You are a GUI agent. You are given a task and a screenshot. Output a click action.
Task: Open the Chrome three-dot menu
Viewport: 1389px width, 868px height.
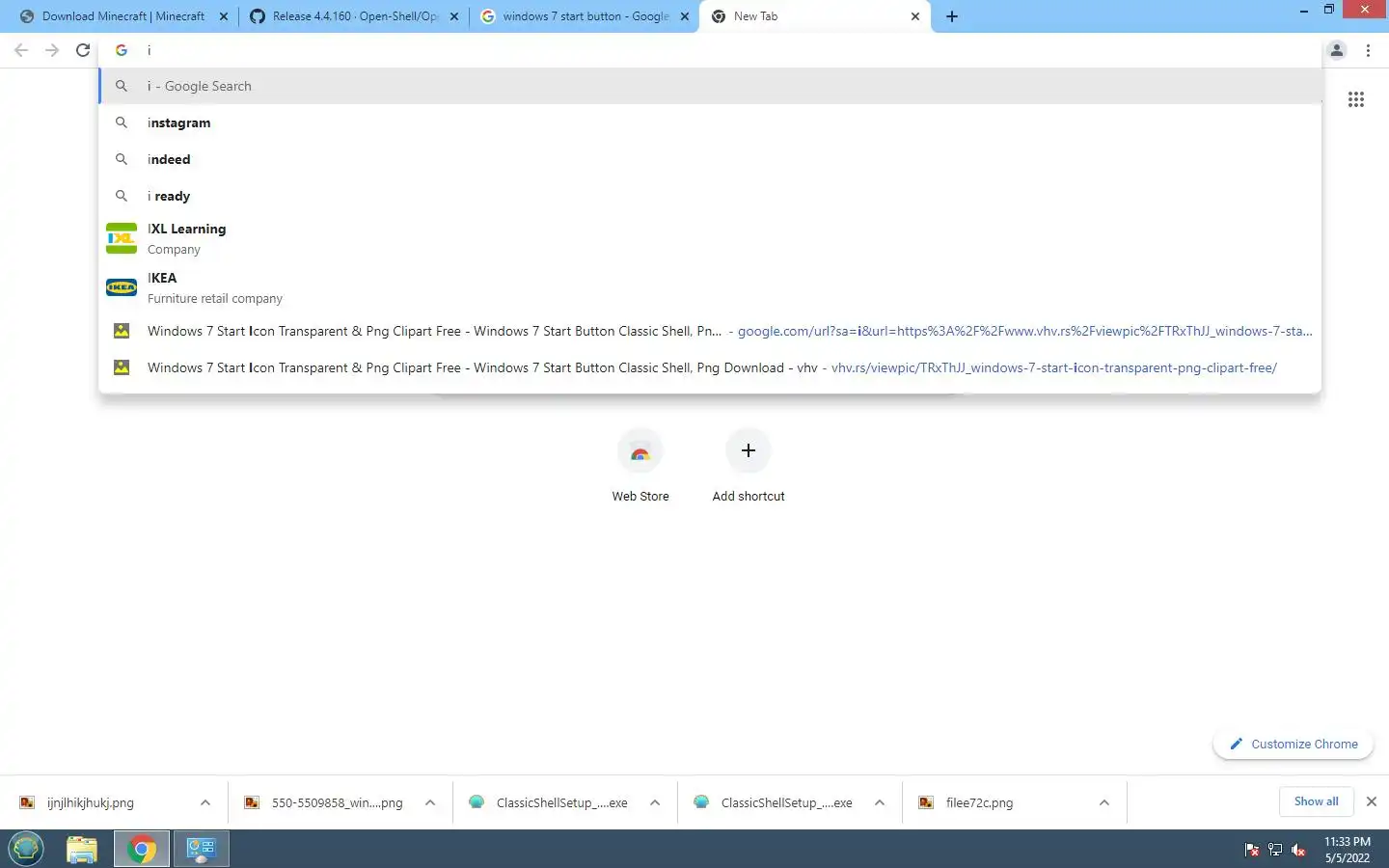point(1368,50)
